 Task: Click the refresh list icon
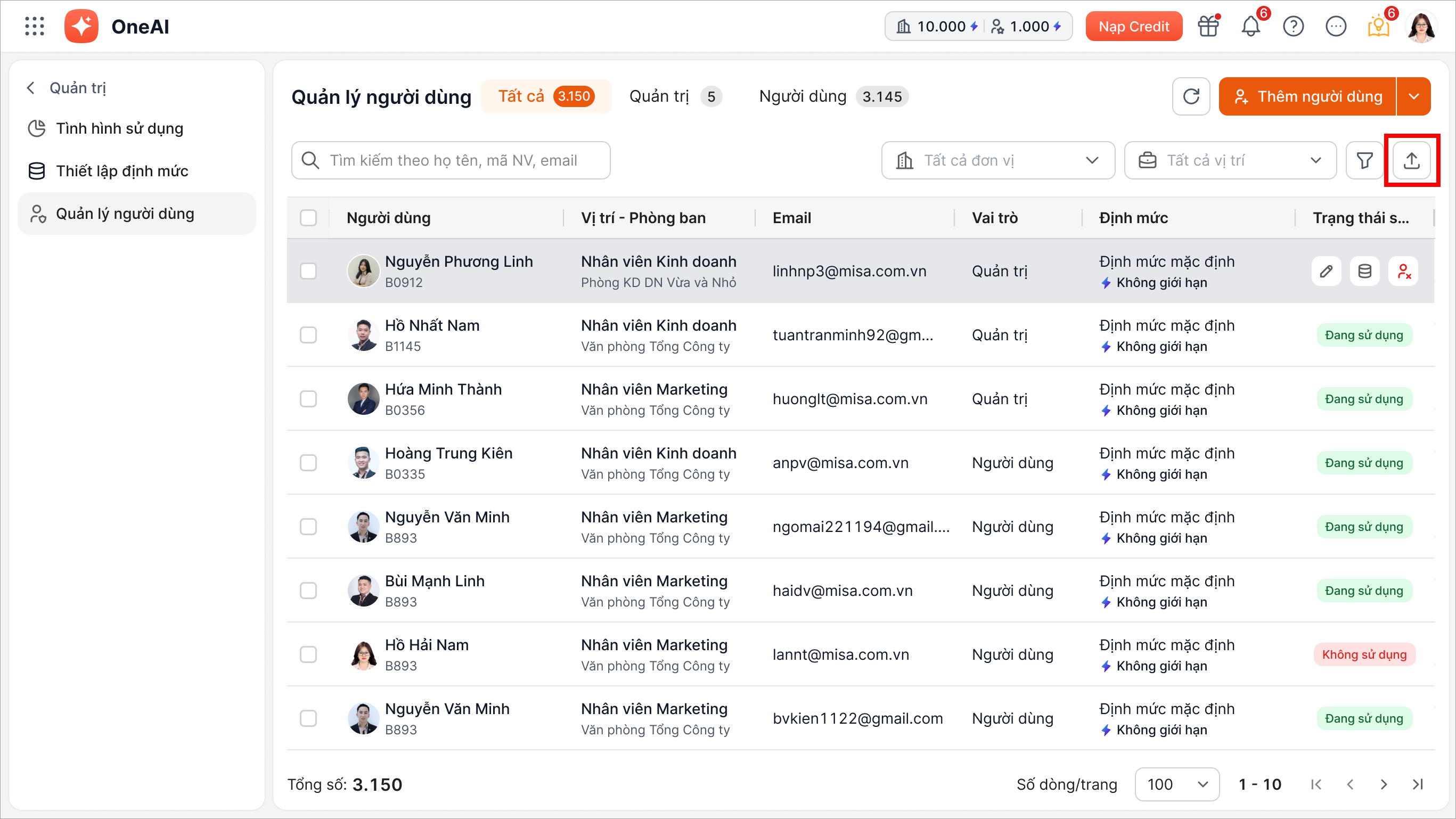pos(1191,97)
